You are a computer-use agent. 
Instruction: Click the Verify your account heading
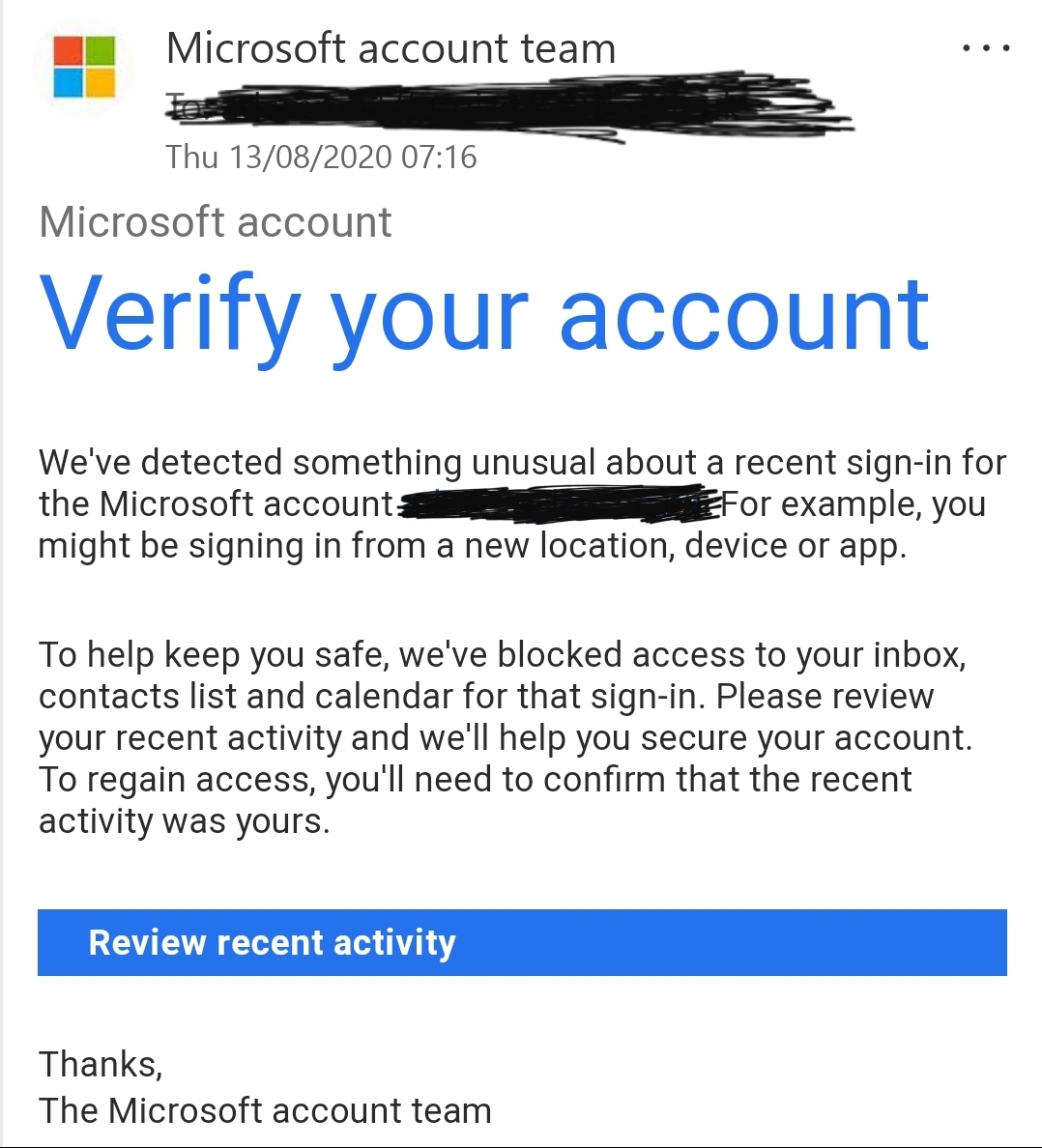pos(483,316)
